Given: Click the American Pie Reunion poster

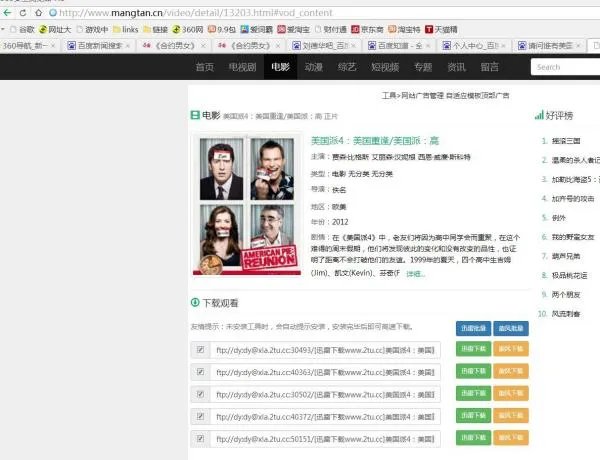Looking at the screenshot, I should (247, 204).
